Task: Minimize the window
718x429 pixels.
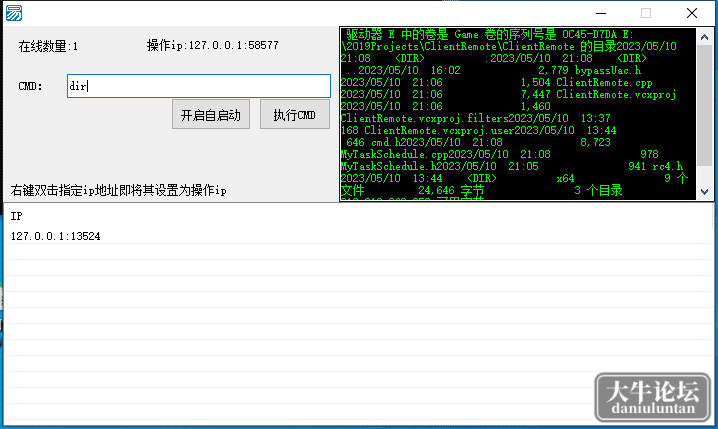Action: (x=601, y=13)
